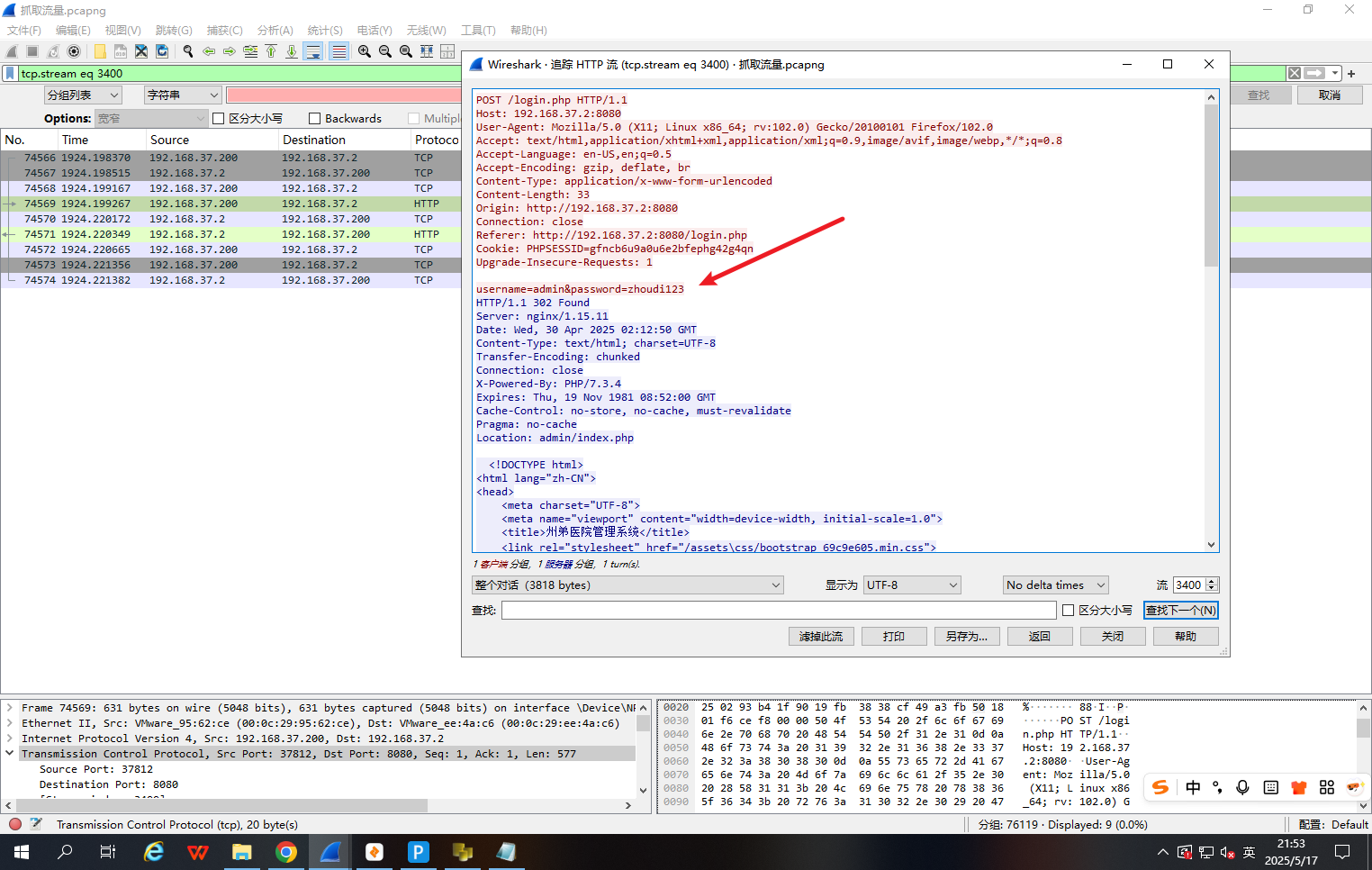
Task: Open capture options gear icon
Action: coord(74,51)
